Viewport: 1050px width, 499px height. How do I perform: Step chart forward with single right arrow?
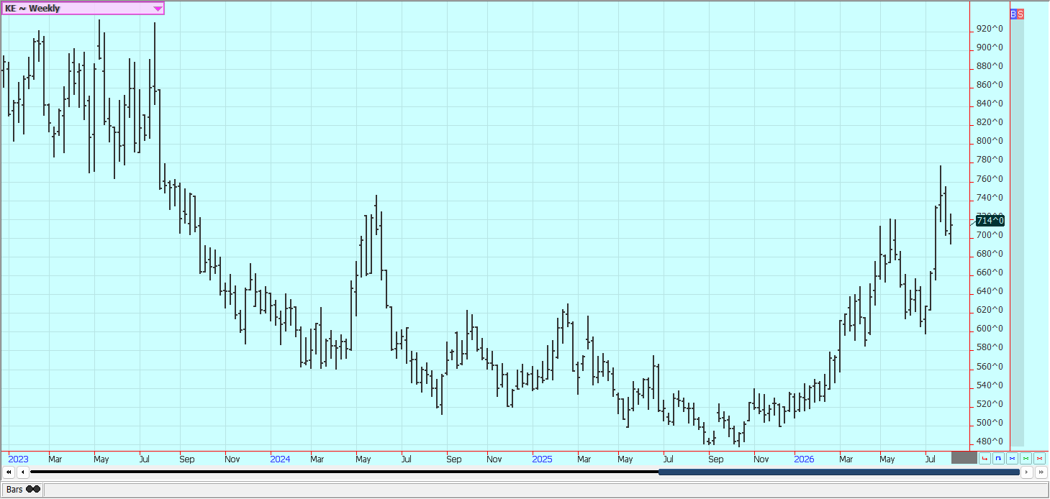pyautogui.click(x=1027, y=472)
